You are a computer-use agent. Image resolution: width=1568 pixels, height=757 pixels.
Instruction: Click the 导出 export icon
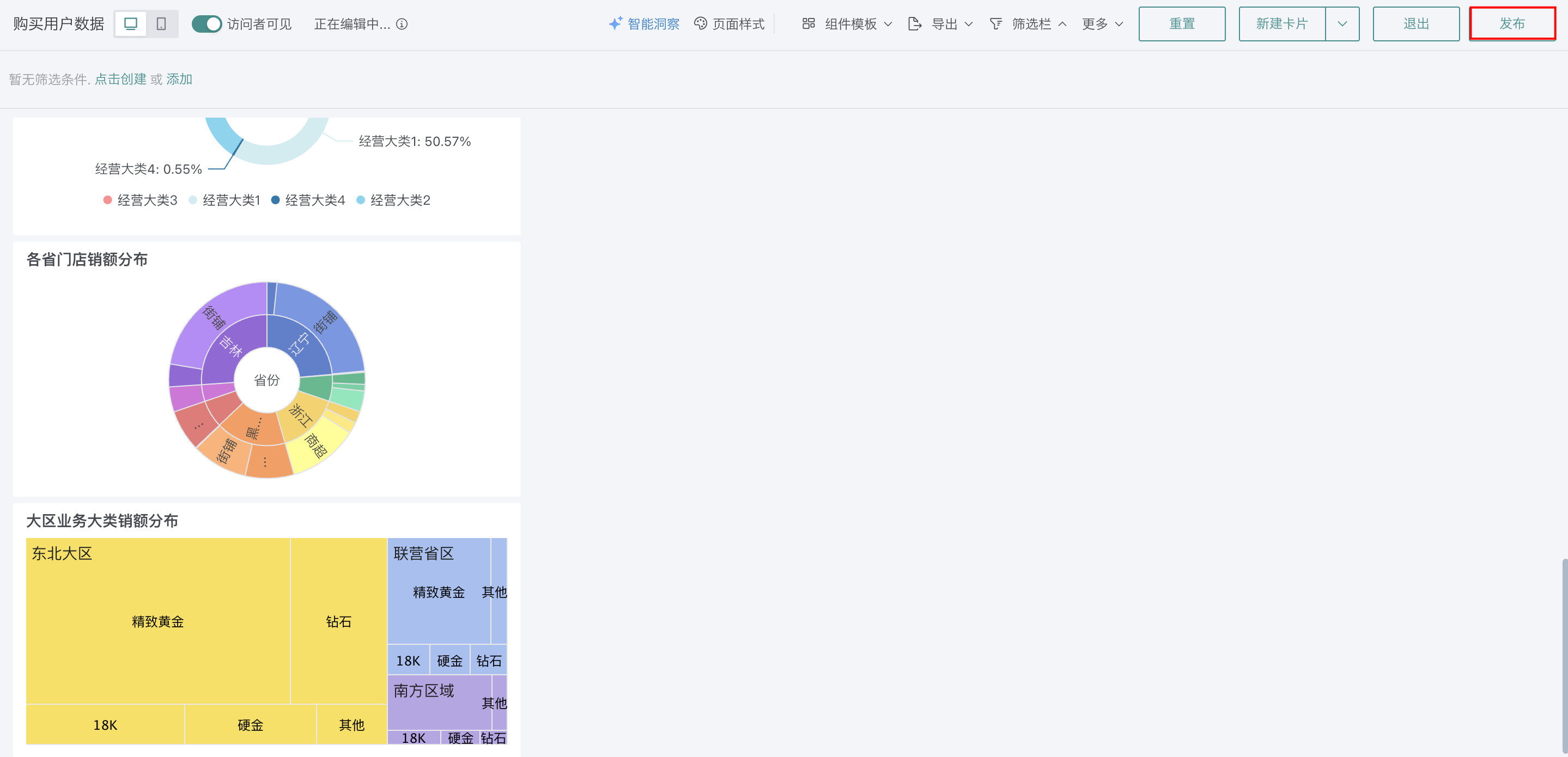tap(914, 24)
